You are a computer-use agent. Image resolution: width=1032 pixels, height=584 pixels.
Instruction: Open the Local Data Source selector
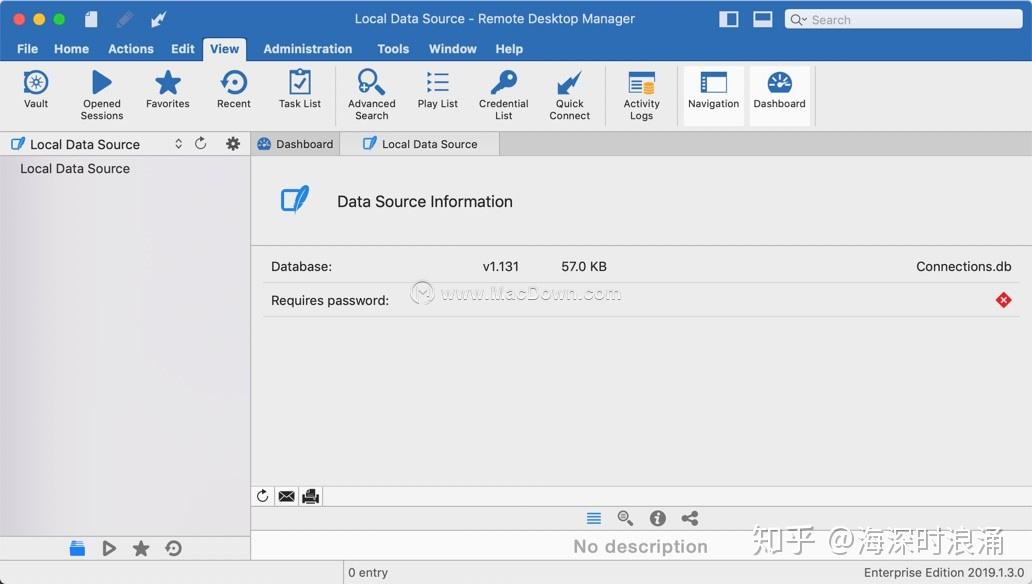tap(178, 143)
